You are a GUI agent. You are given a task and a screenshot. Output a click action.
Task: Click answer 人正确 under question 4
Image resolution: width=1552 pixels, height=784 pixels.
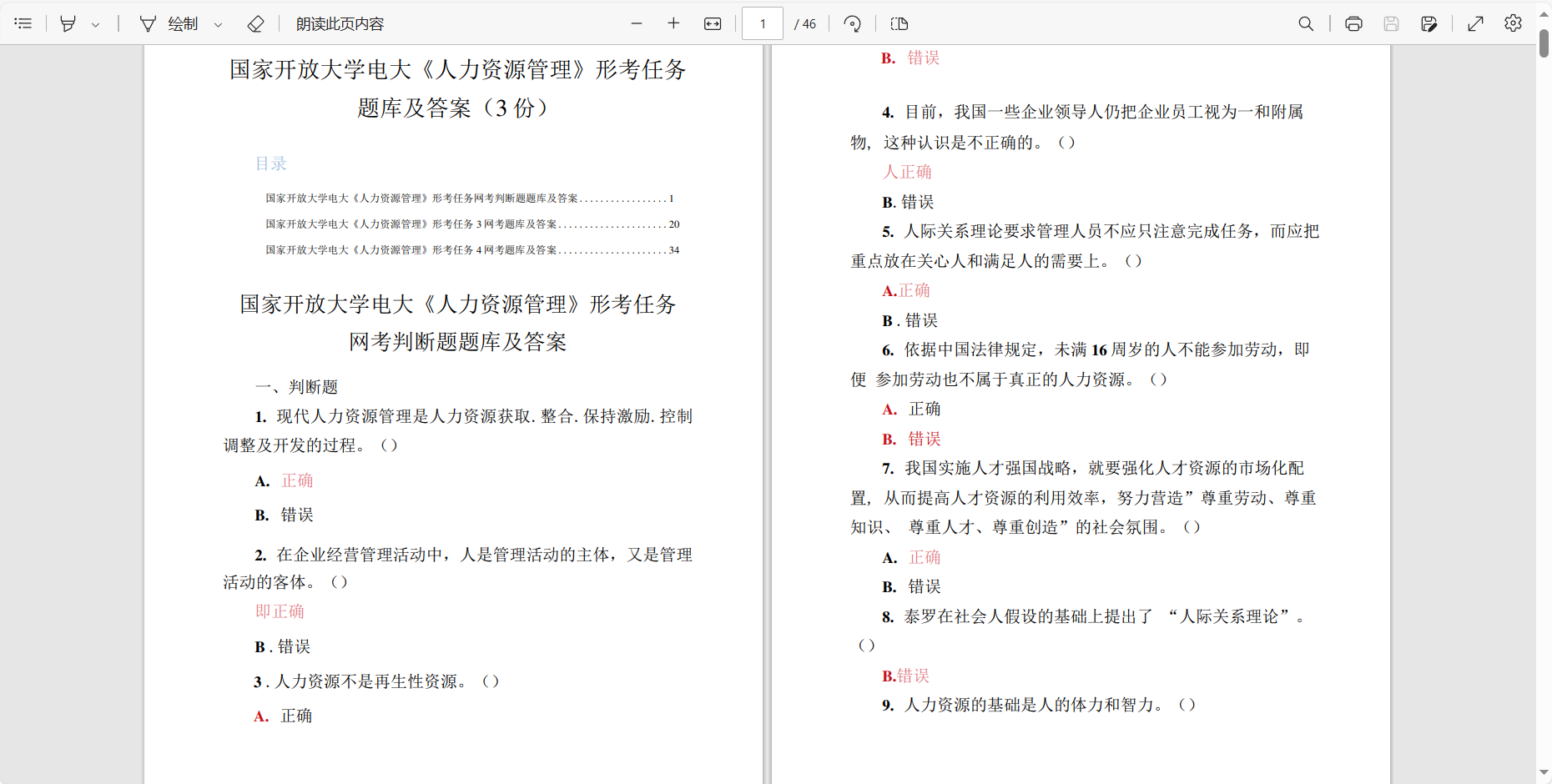point(907,172)
